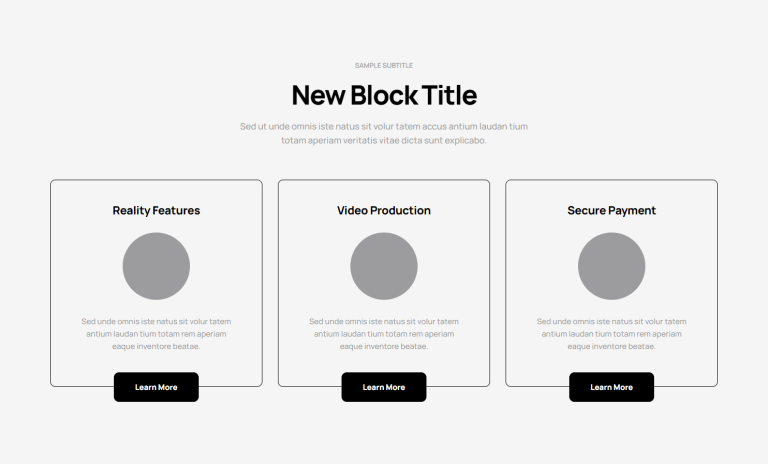Click first description line in Secure Payment card
This screenshot has height=464, width=768.
(x=611, y=321)
